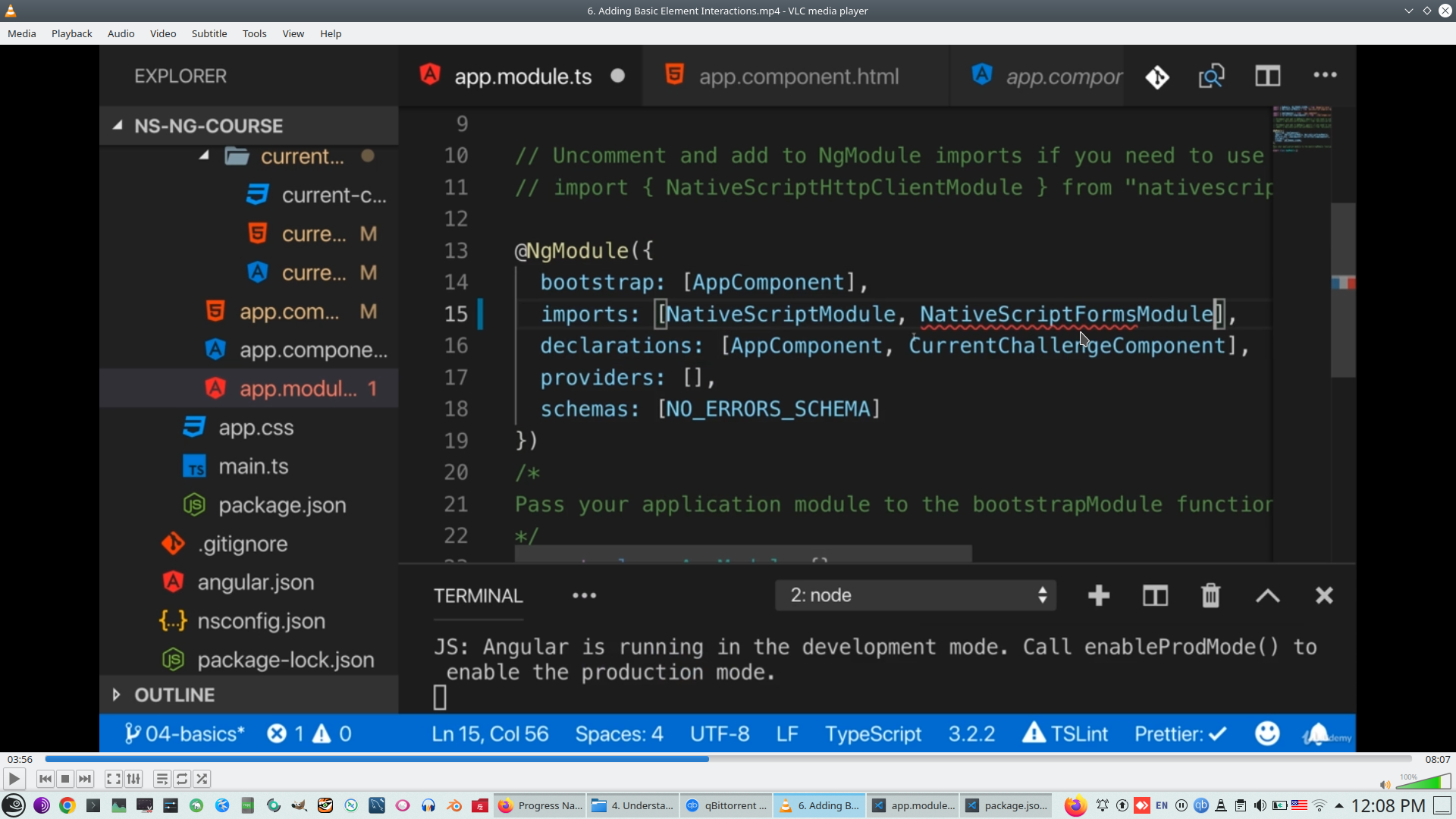Show the playlist panel icon
The width and height of the screenshot is (1456, 819).
coord(162,779)
